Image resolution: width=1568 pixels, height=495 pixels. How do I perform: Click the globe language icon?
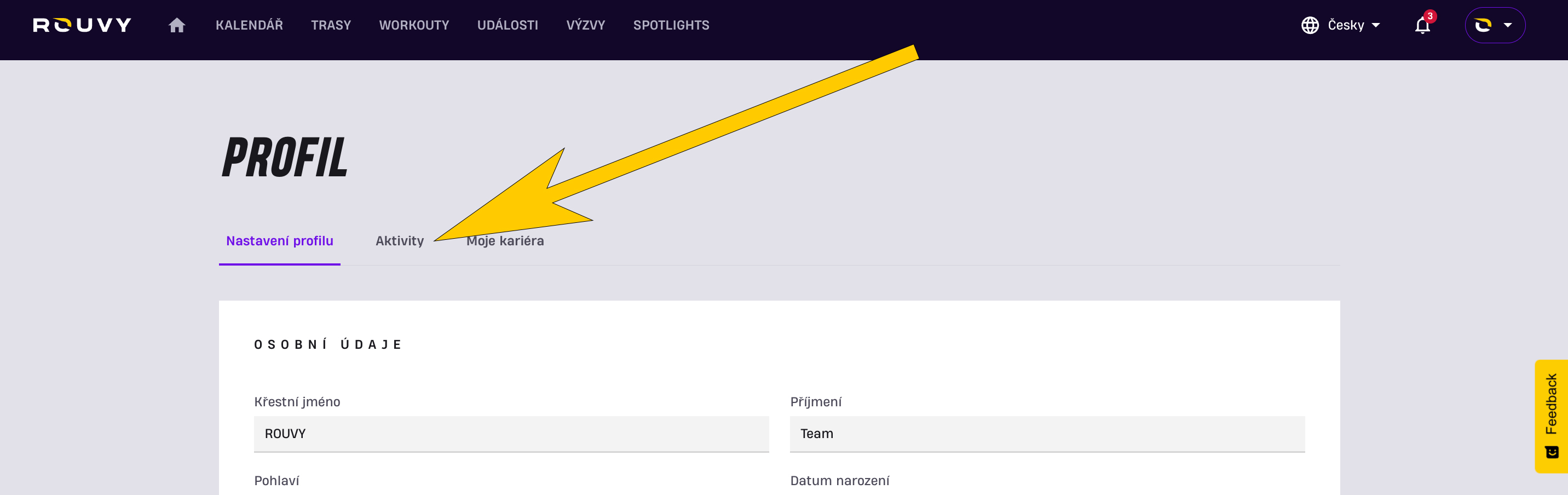coord(1309,25)
